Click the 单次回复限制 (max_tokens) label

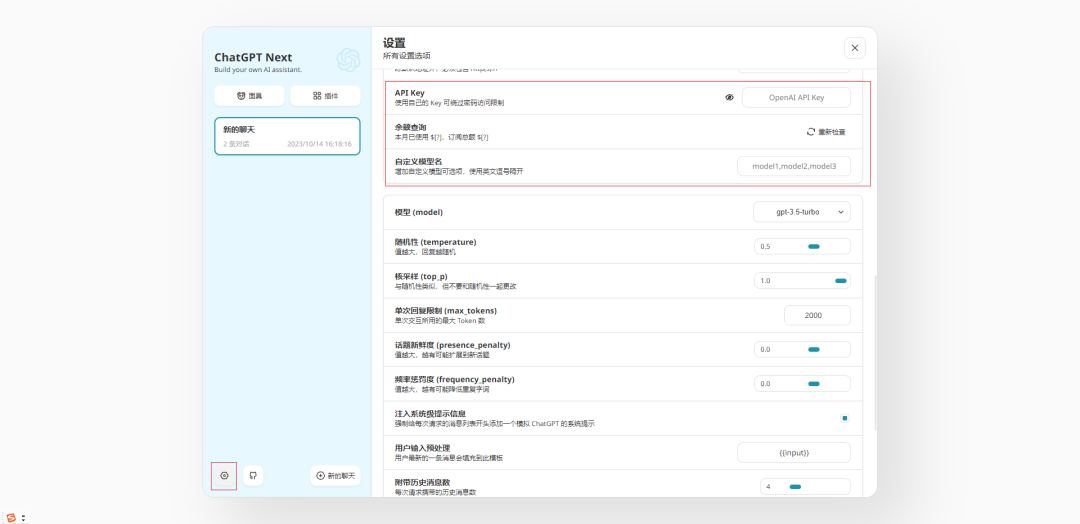pos(446,311)
